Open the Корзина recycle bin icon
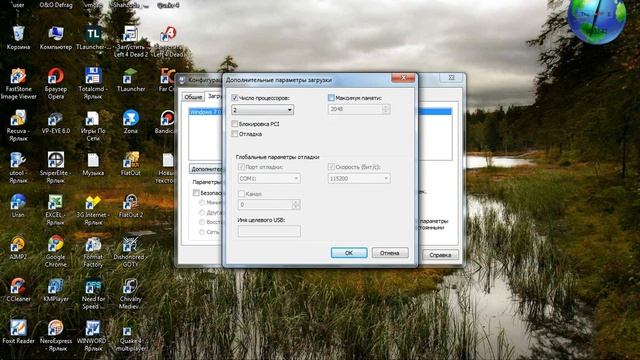Screen dimensions: 640x360 (18, 38)
